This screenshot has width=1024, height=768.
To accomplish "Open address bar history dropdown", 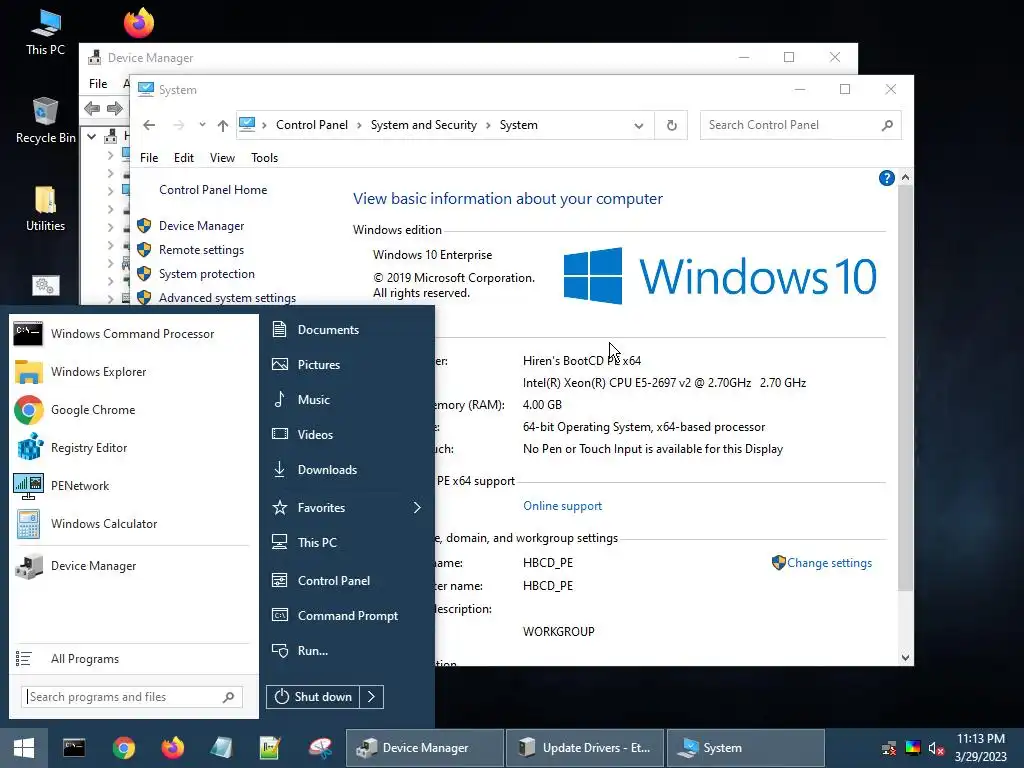I will click(x=639, y=125).
